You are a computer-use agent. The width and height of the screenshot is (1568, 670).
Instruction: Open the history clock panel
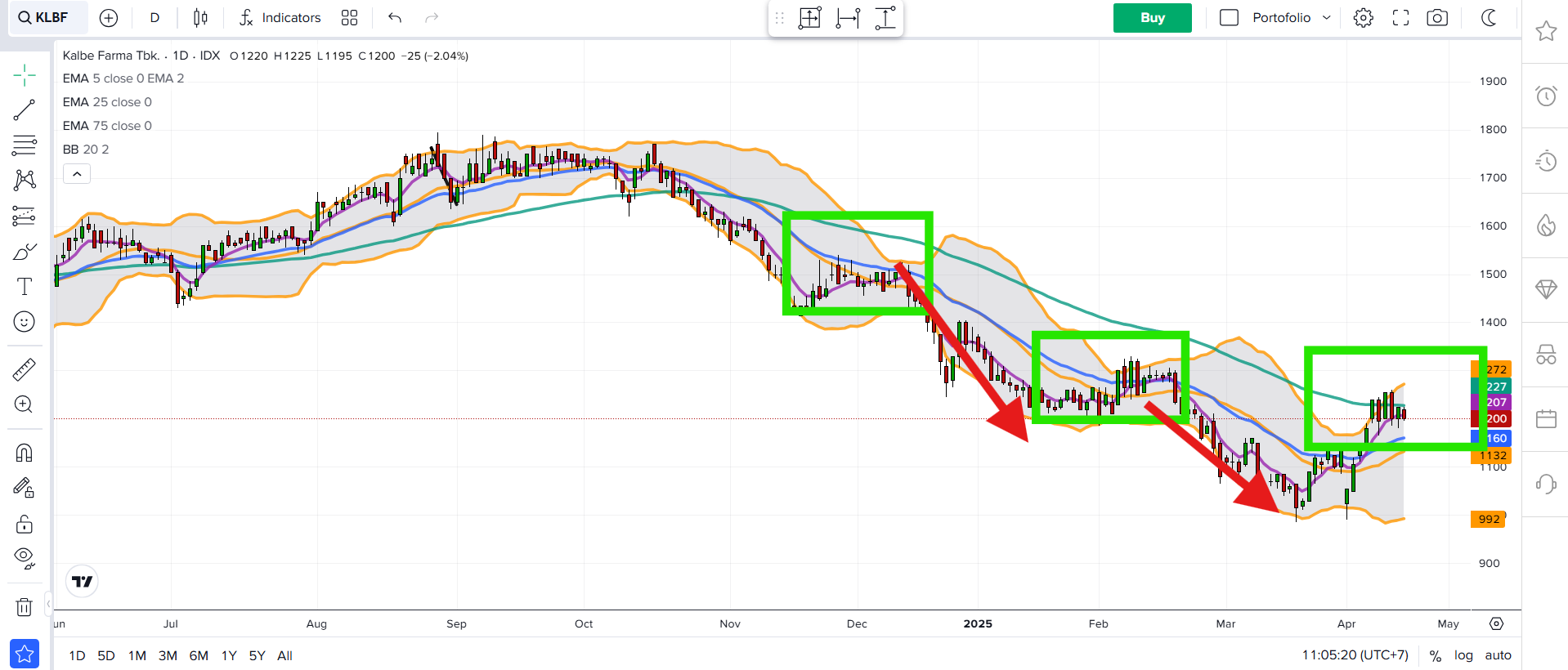point(1546,161)
